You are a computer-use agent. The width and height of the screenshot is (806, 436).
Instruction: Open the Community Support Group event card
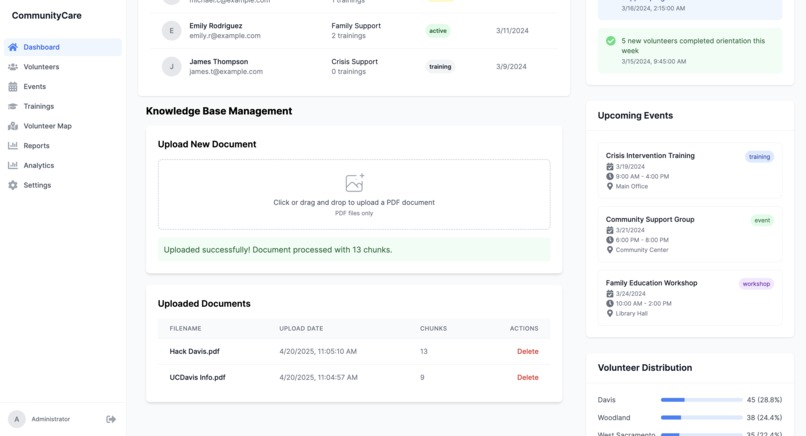(x=690, y=234)
